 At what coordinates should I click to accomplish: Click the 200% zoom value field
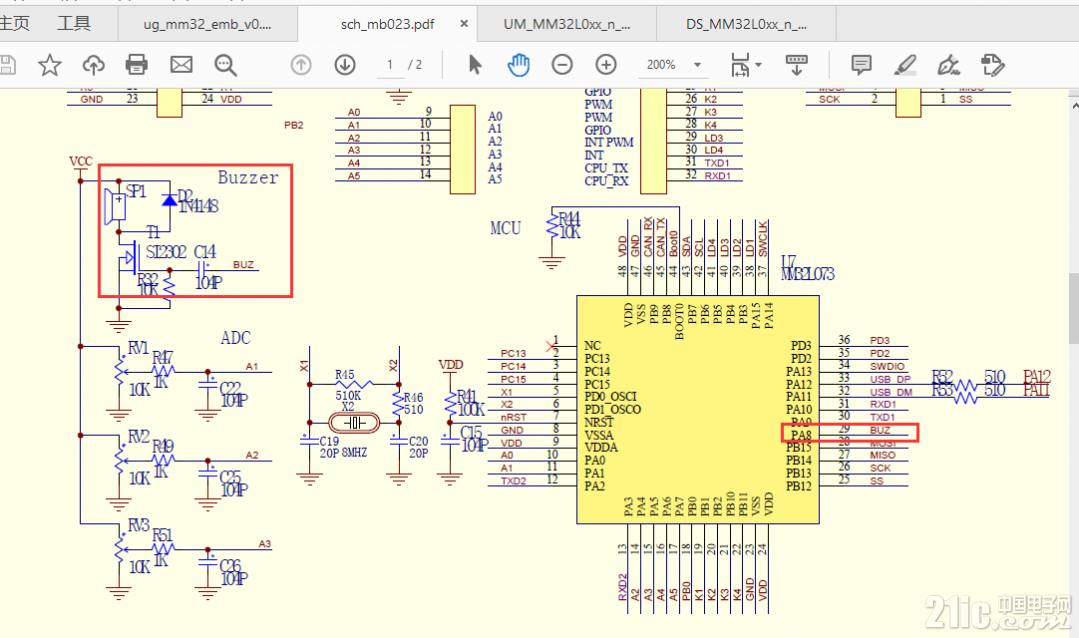[x=661, y=65]
